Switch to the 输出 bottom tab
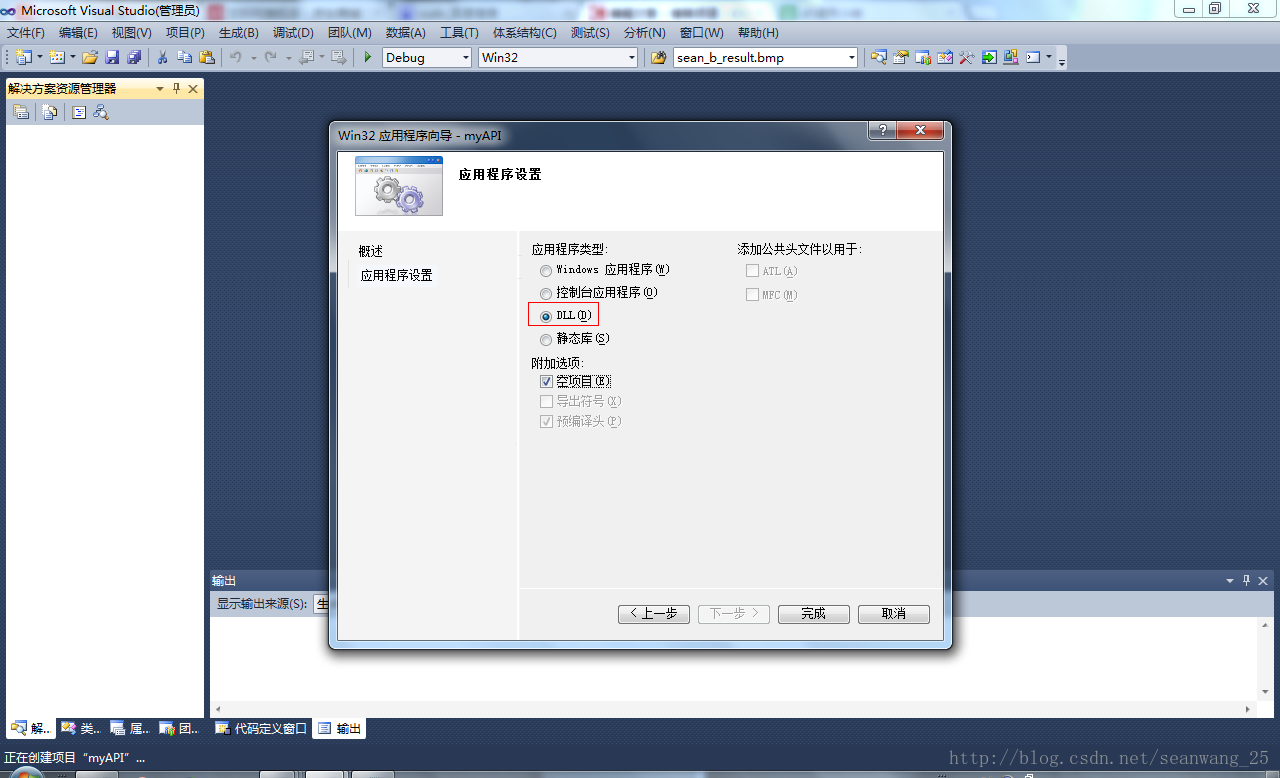The width and height of the screenshot is (1280, 778). coord(340,729)
